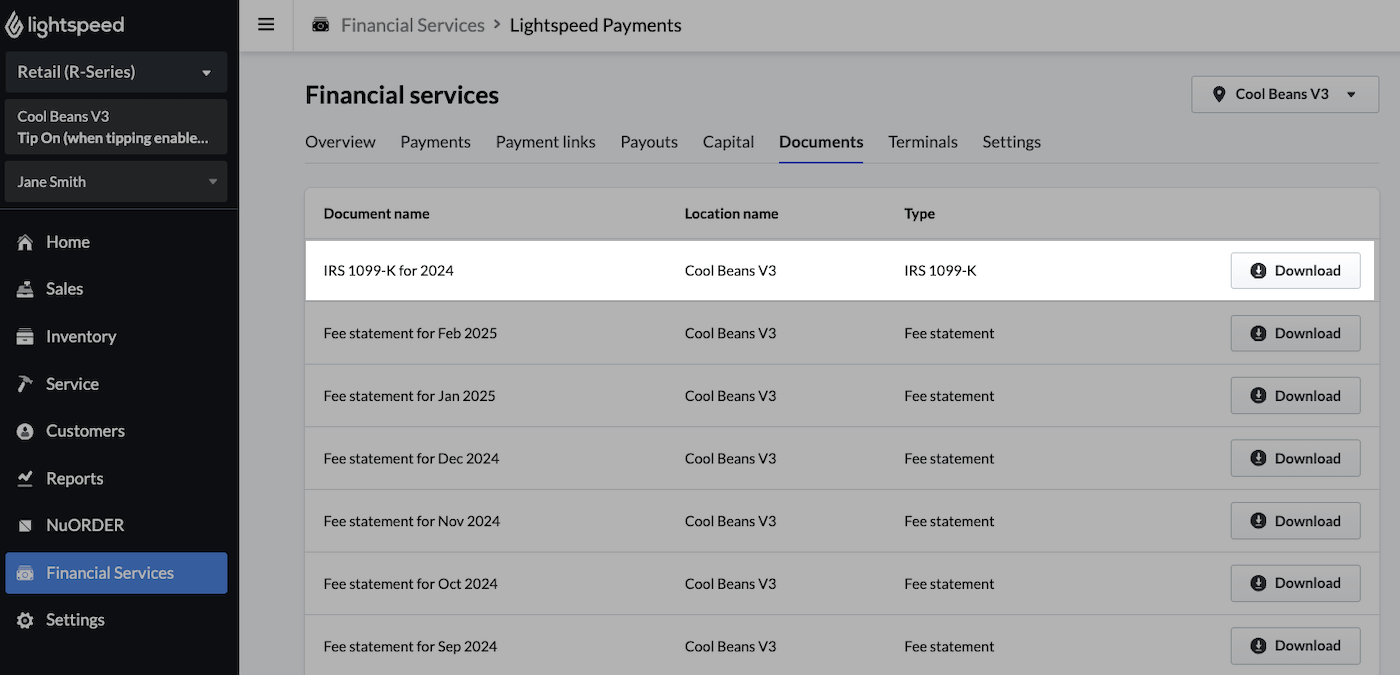Open the Home section in the sidebar
Image resolution: width=1400 pixels, height=675 pixels.
pyautogui.click(x=67, y=241)
